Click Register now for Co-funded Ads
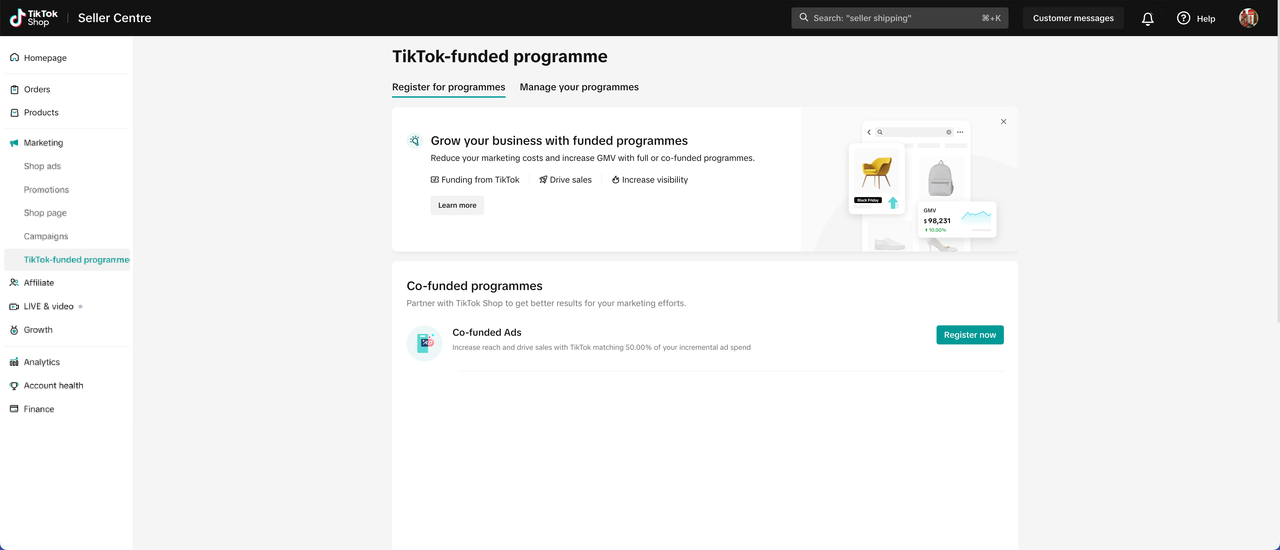Screen dimensions: 1280x550 tap(969, 335)
